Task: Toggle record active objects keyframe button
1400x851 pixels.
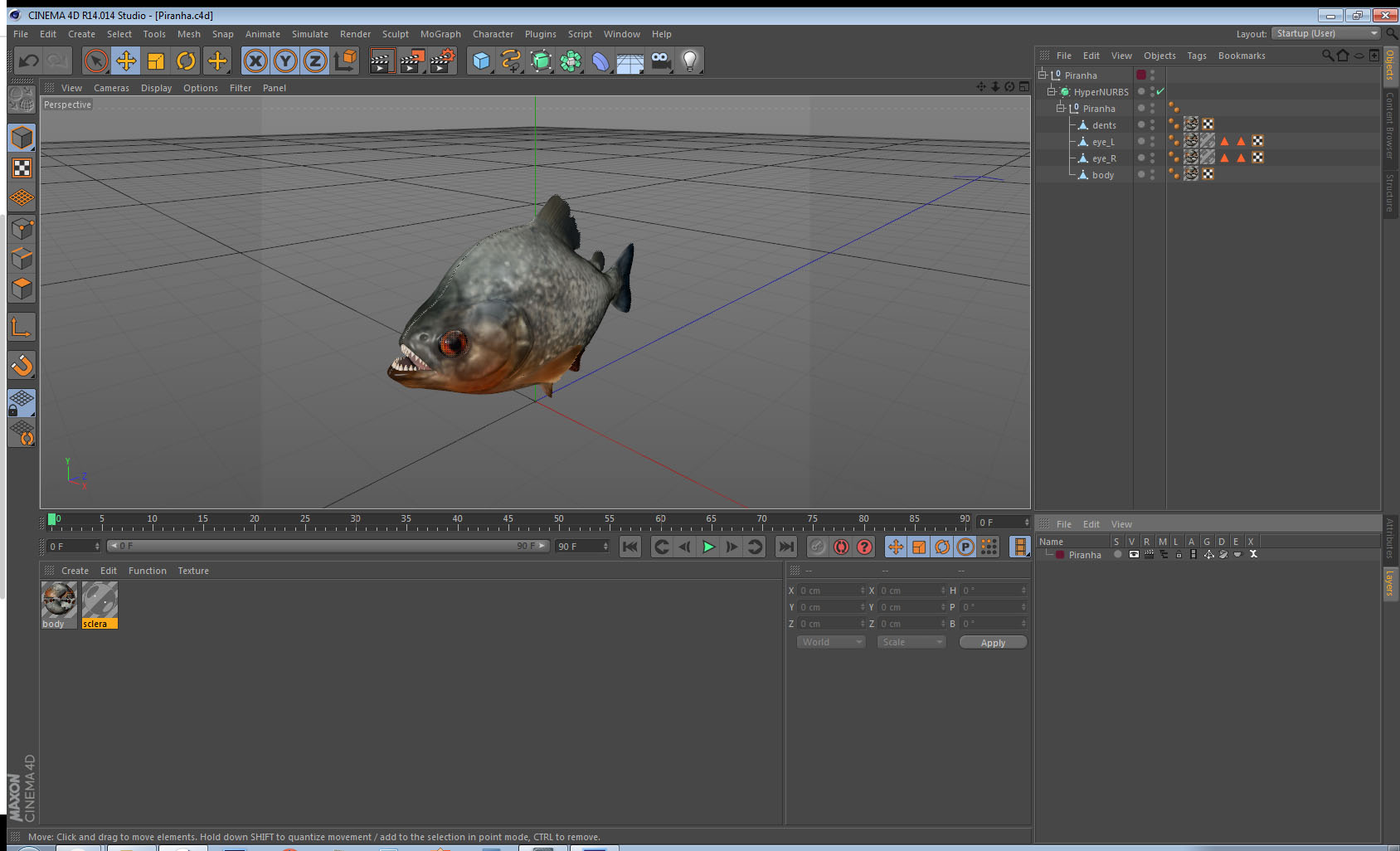Action: click(x=818, y=547)
